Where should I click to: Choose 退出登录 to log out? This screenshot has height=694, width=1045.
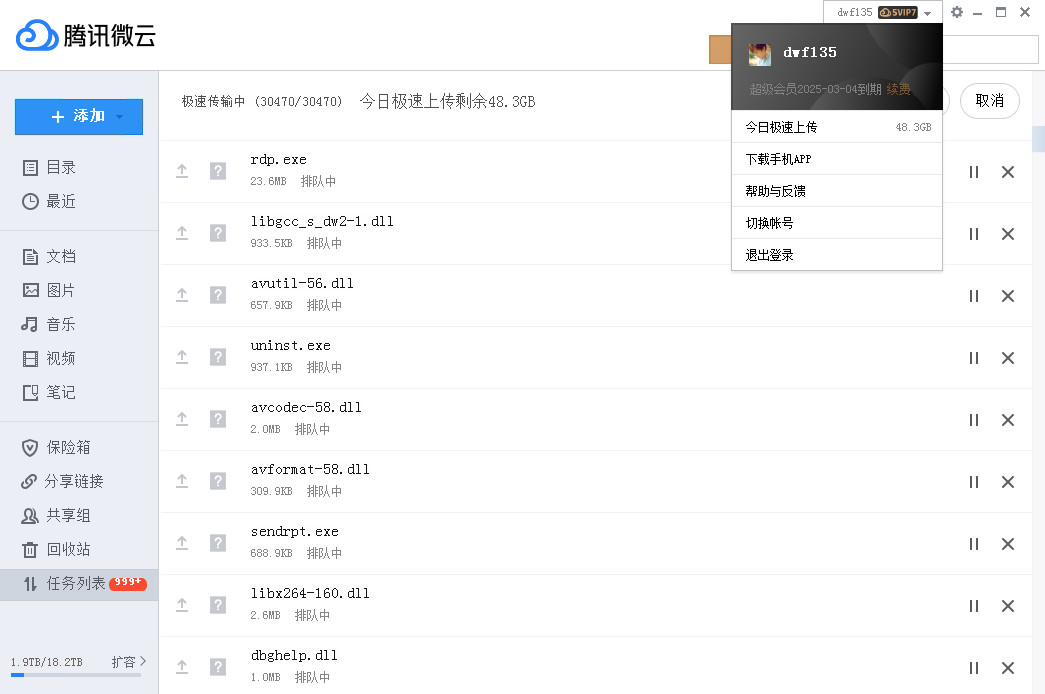point(836,255)
